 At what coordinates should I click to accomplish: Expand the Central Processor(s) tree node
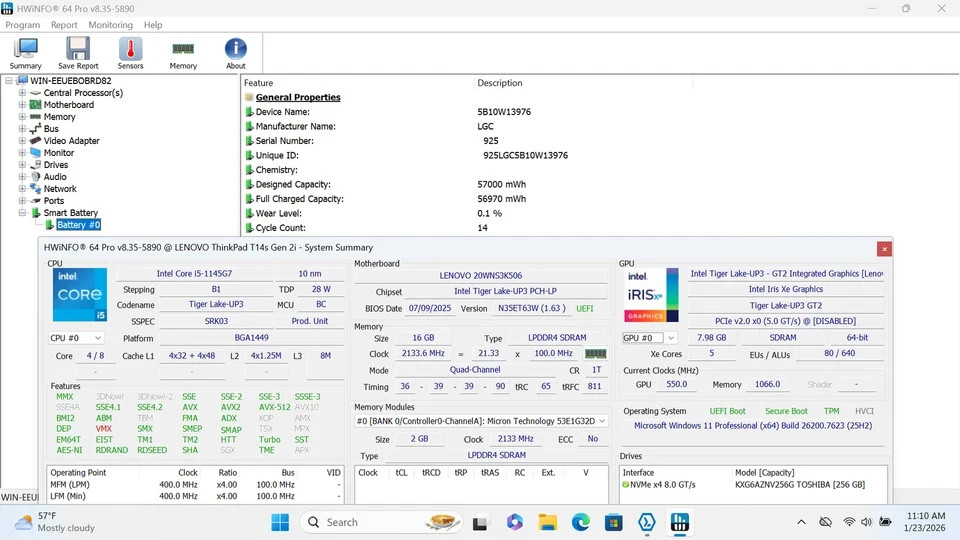pos(22,93)
